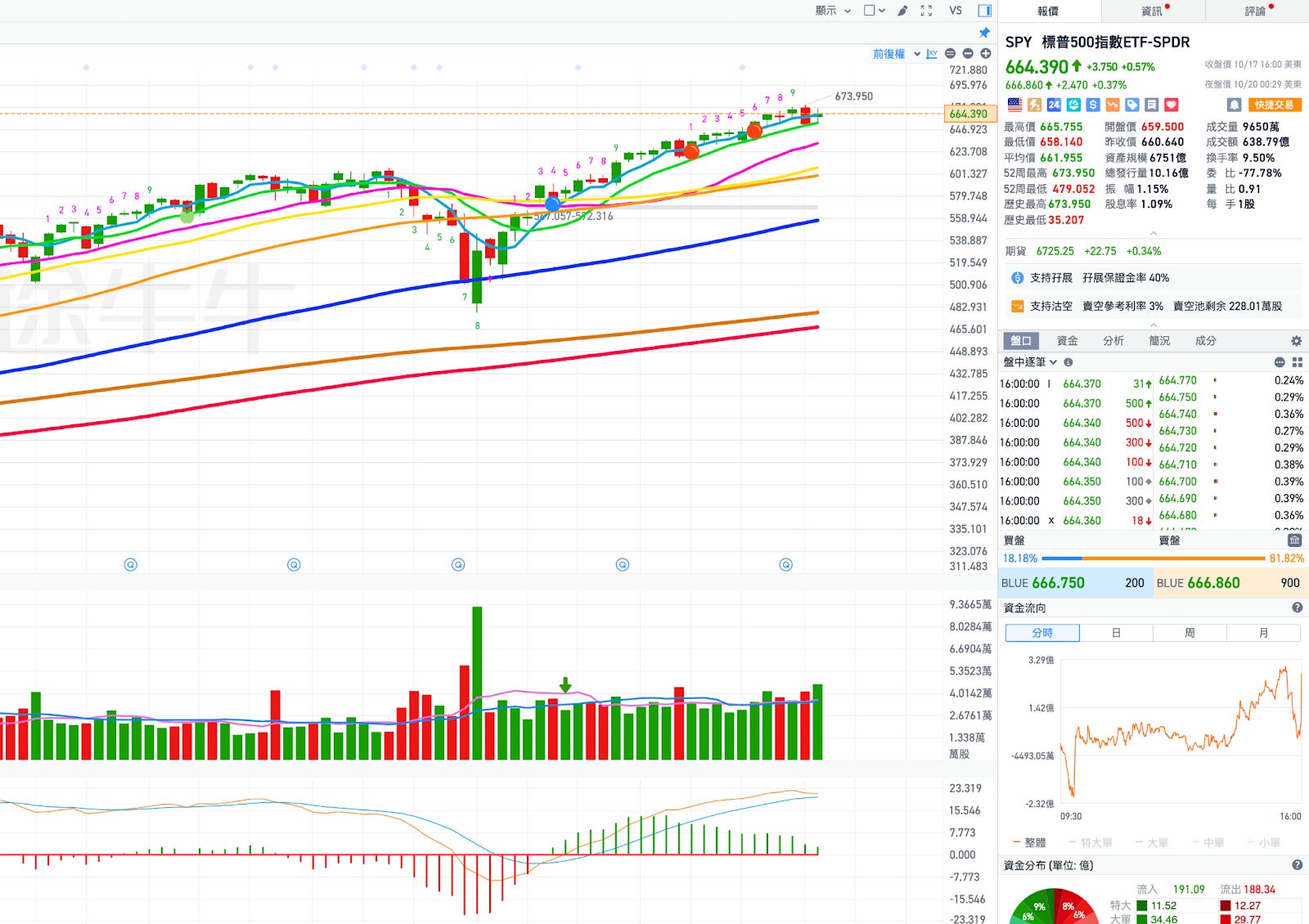Click the teal pie chart icon
Viewport: 1309px width, 924px height.
(1073, 105)
